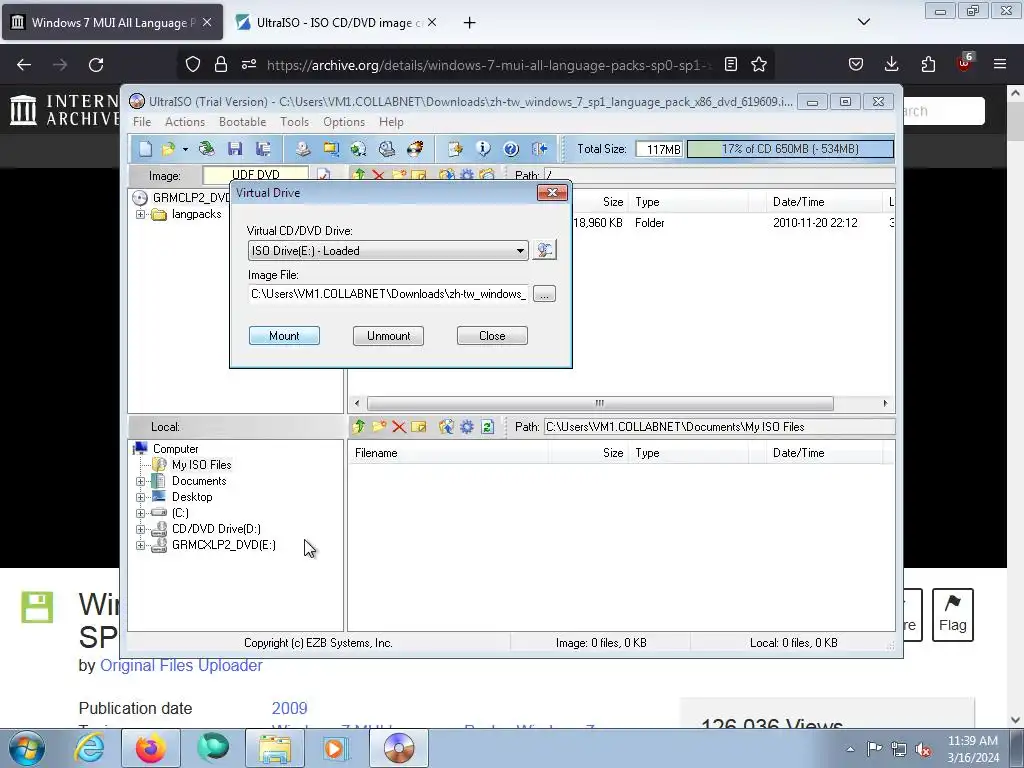Image resolution: width=1024 pixels, height=768 pixels.
Task: Click the Rename icon in Local toolbar
Action: pyautogui.click(x=419, y=427)
